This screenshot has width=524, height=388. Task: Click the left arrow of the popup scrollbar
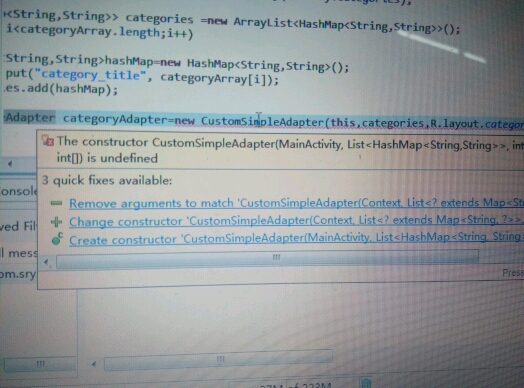[46, 262]
